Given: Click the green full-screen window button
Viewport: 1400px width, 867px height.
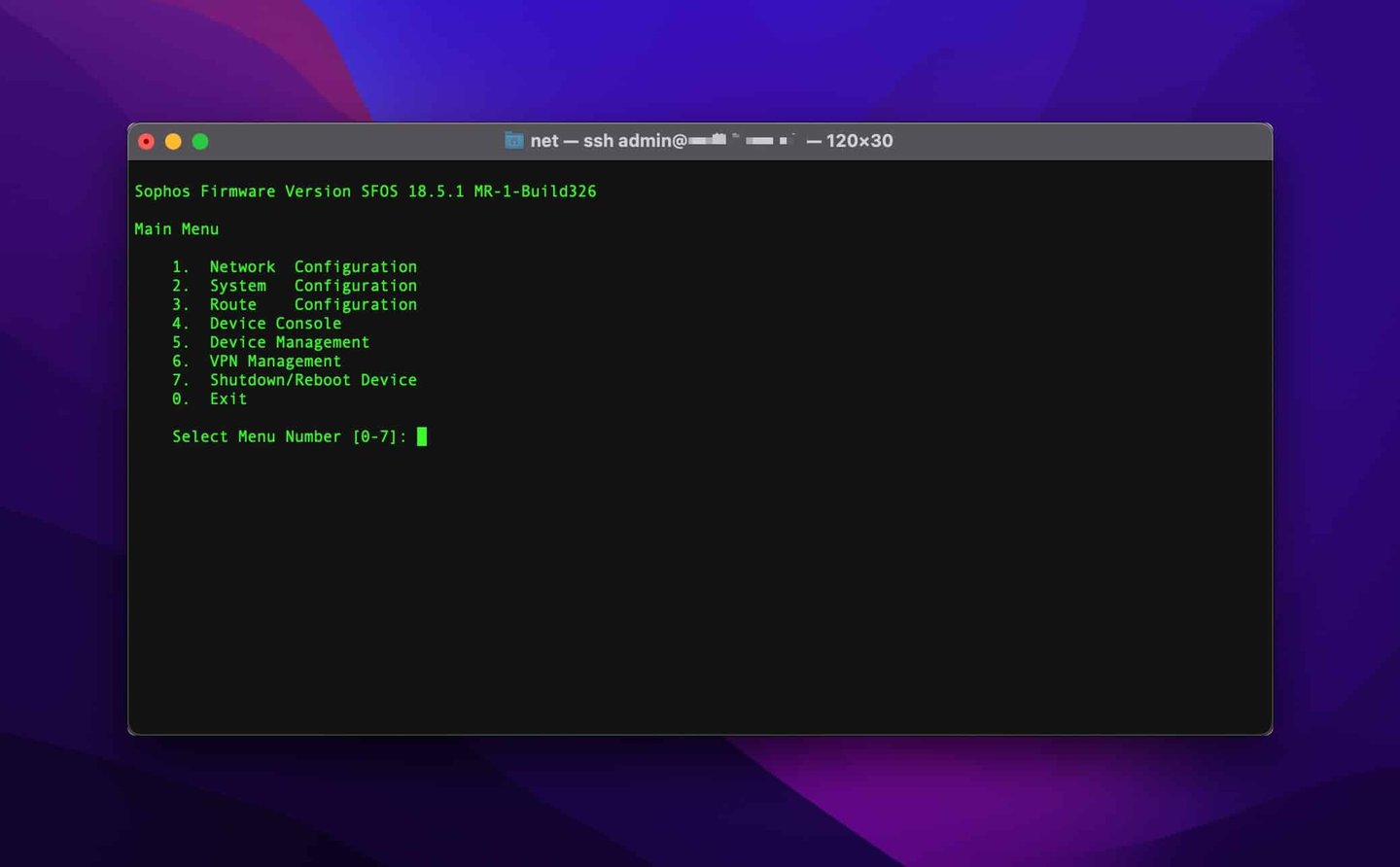Looking at the screenshot, I should [200, 142].
